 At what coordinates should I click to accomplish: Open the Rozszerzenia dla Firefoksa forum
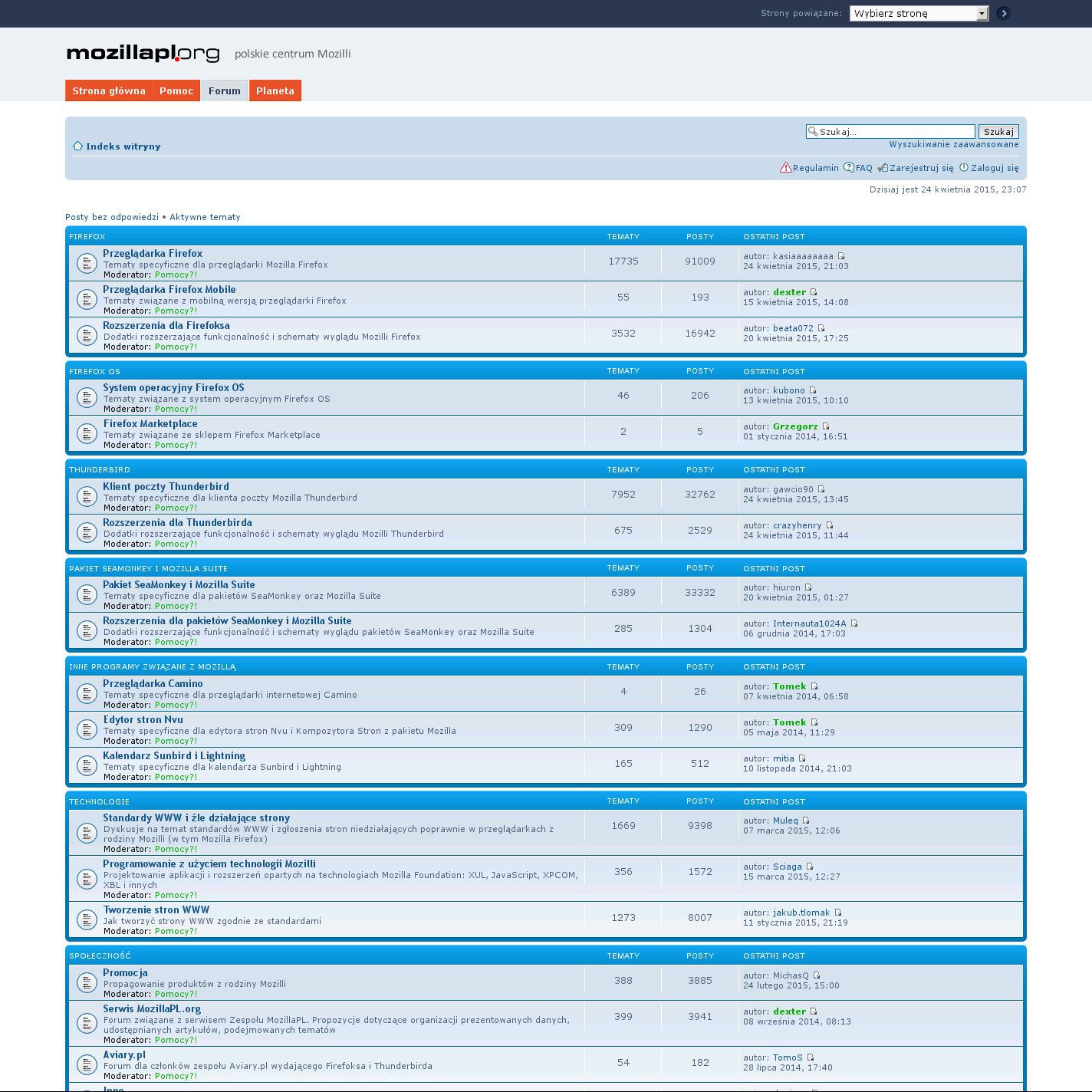[166, 325]
